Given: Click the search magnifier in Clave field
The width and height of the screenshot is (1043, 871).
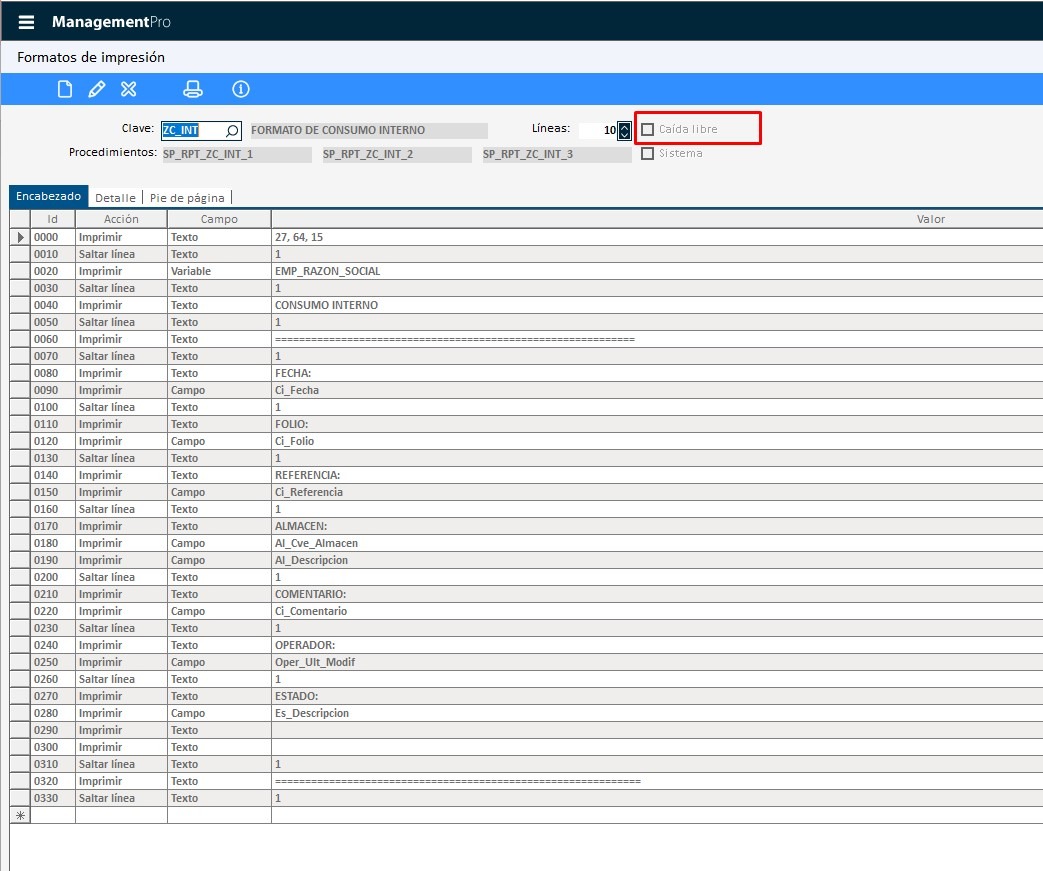Looking at the screenshot, I should click(x=231, y=130).
